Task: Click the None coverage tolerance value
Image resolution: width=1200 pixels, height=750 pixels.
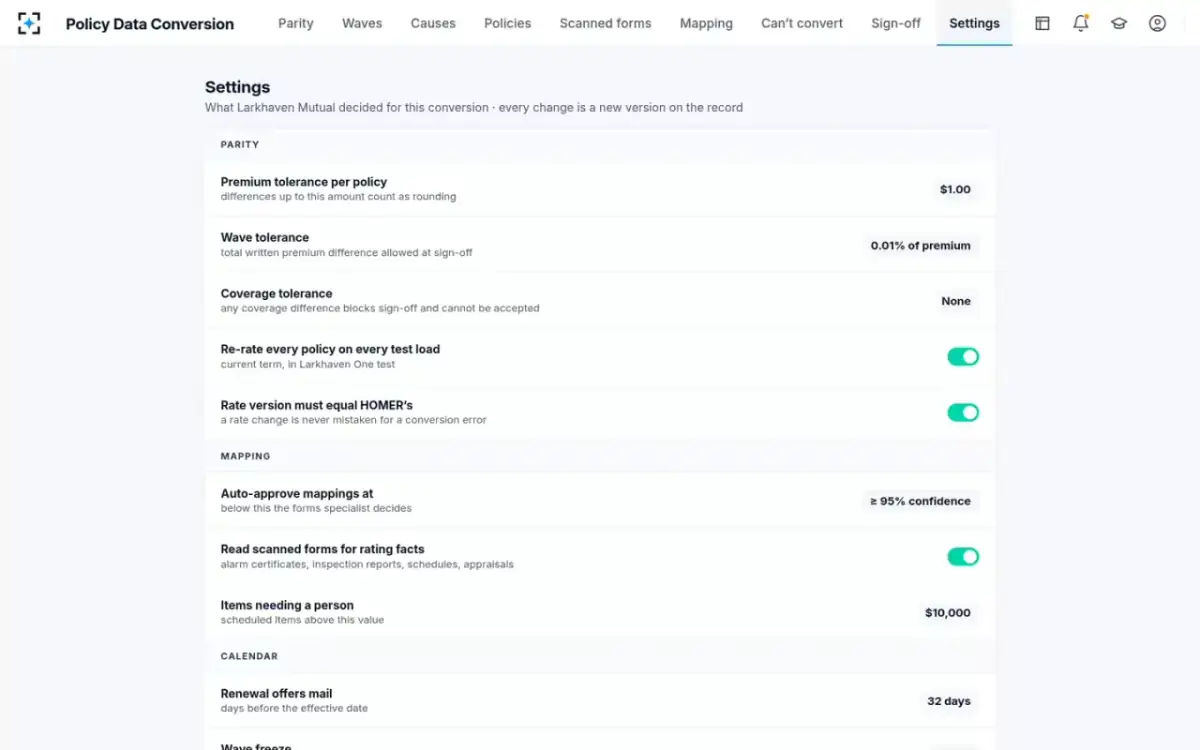Action: pyautogui.click(x=956, y=301)
